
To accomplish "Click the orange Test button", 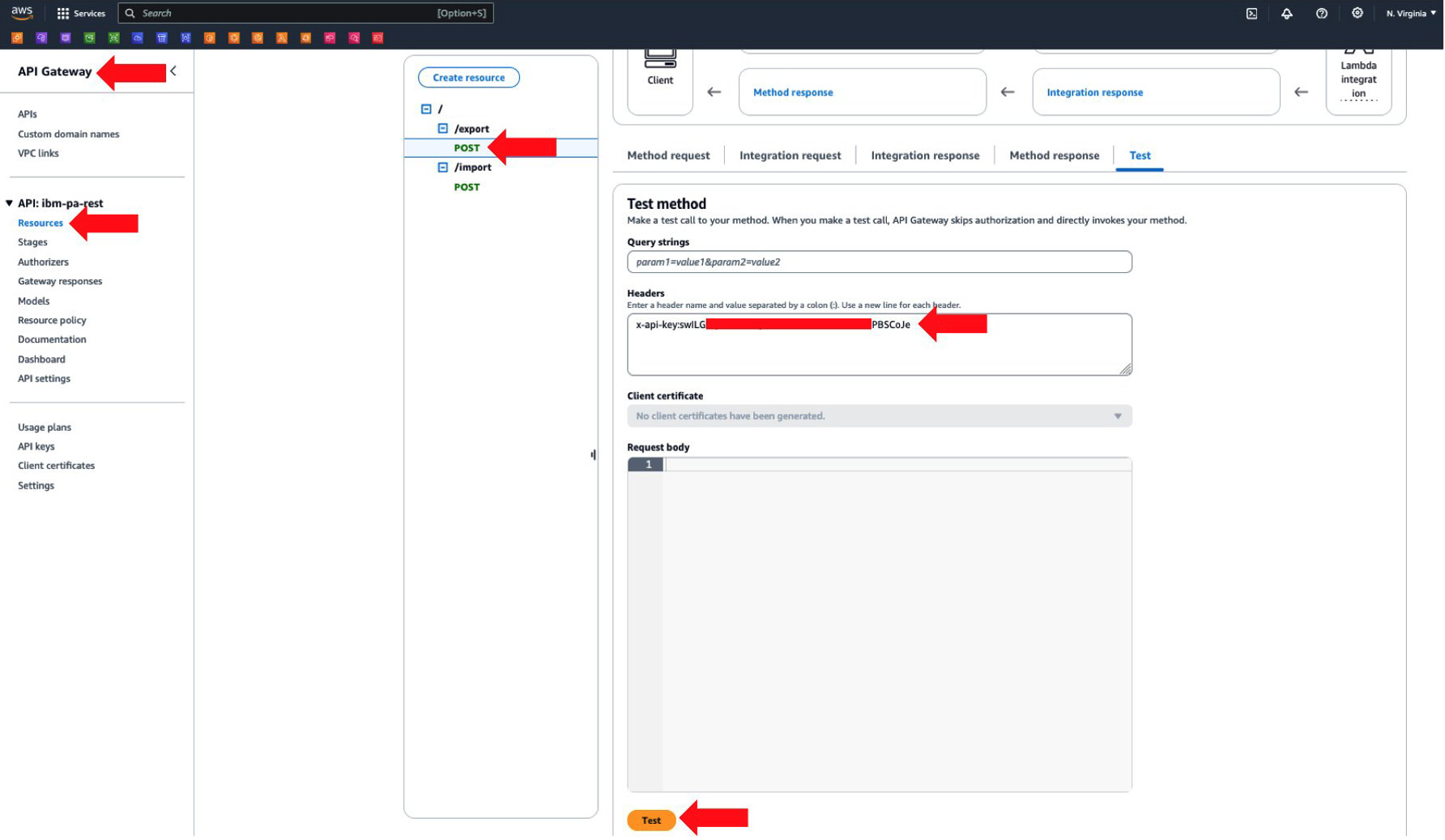I will click(652, 821).
